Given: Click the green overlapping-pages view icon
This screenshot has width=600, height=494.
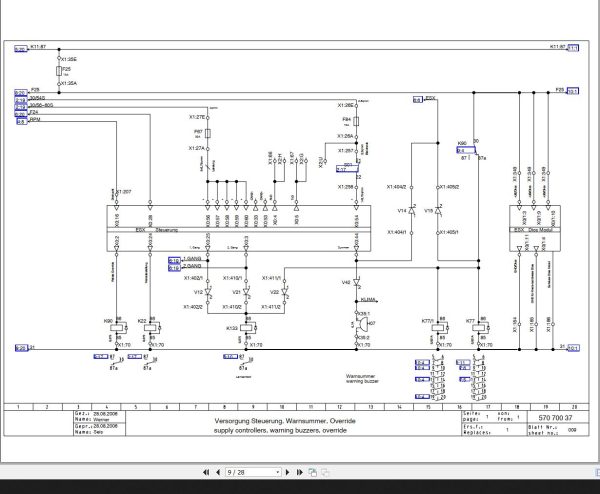Looking at the screenshot, I should point(312,472).
